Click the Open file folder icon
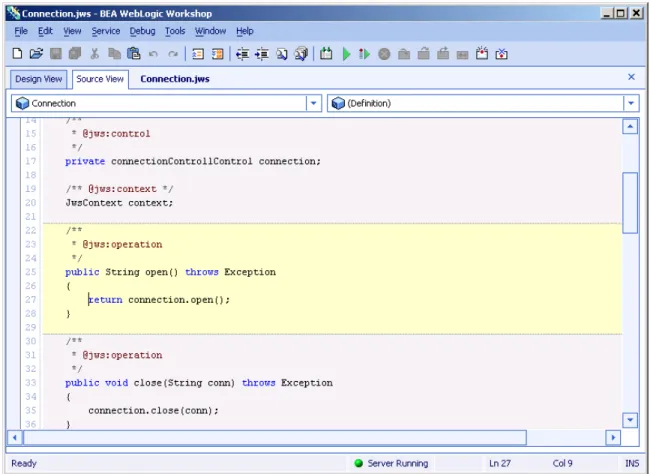This screenshot has height=474, width=650. click(36, 53)
